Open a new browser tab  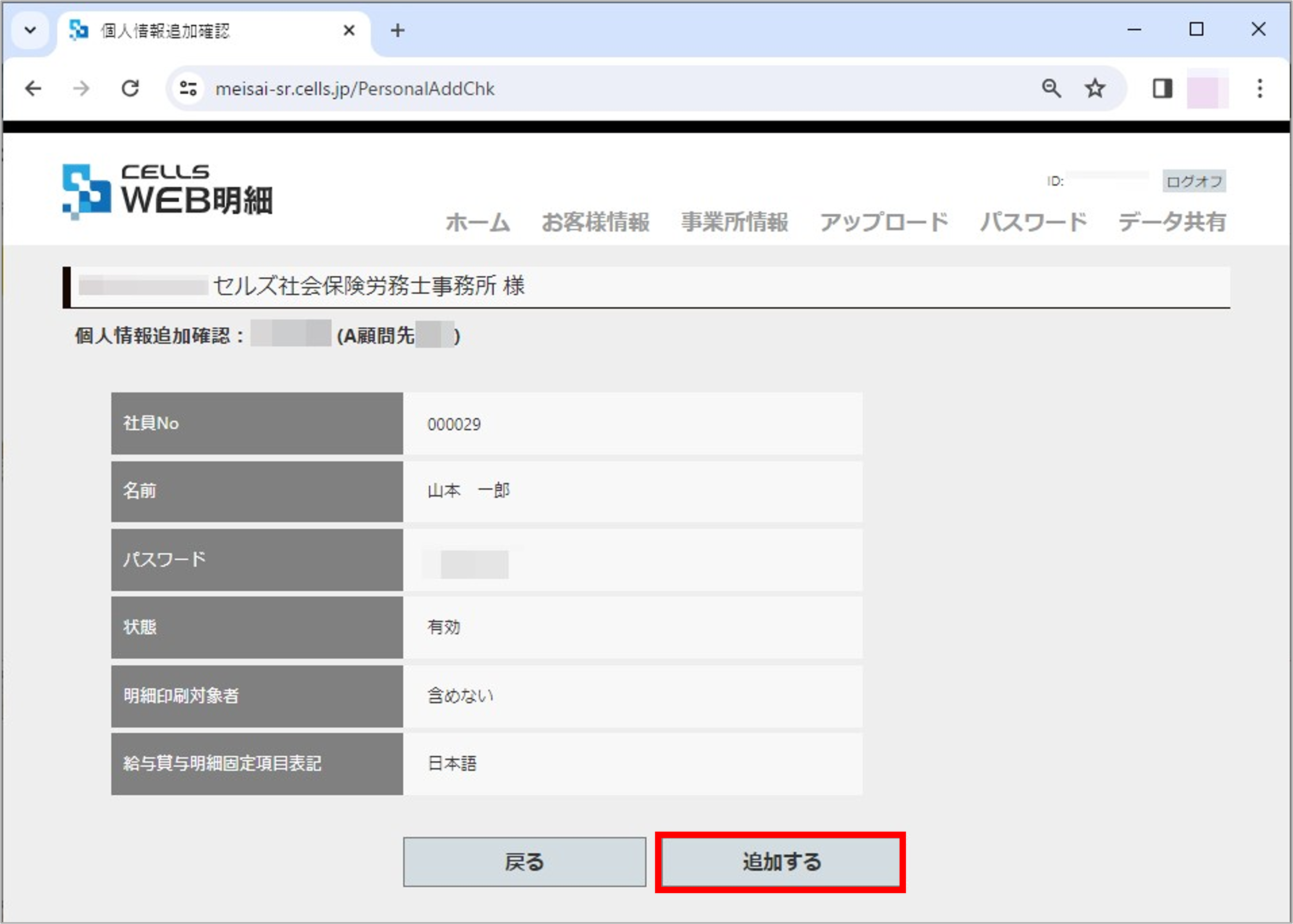coord(398,30)
